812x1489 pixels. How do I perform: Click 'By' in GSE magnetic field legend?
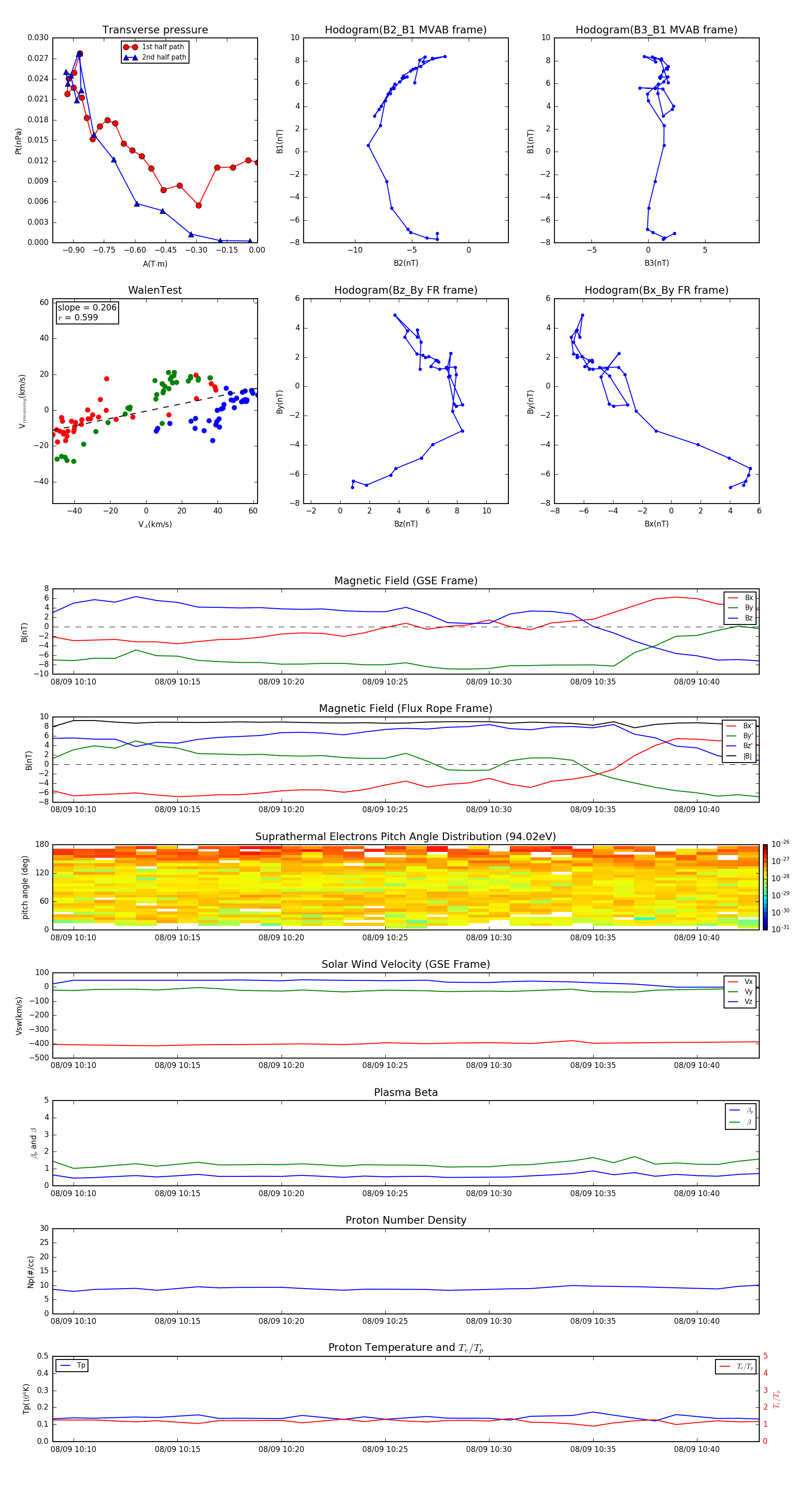748,607
